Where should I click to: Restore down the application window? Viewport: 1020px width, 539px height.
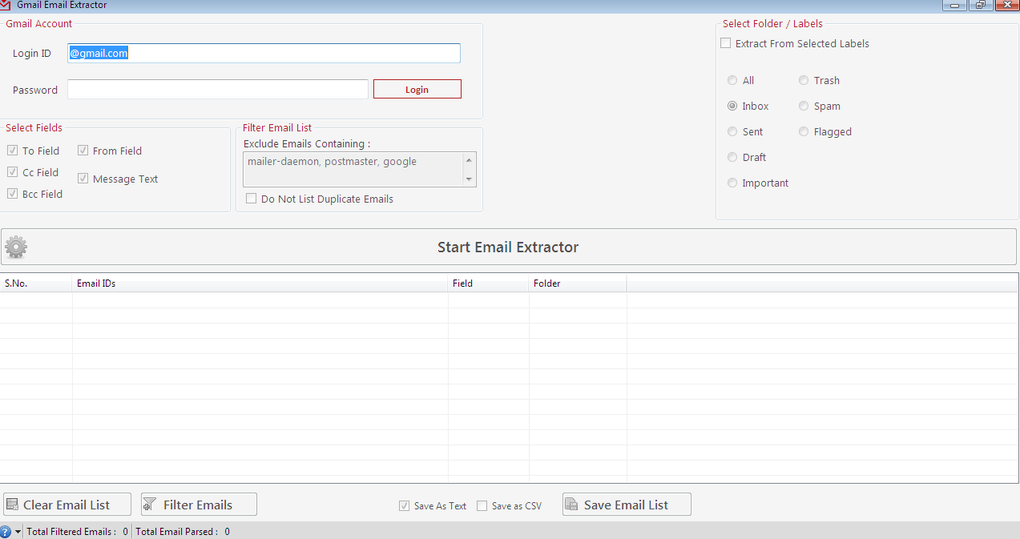[x=980, y=5]
